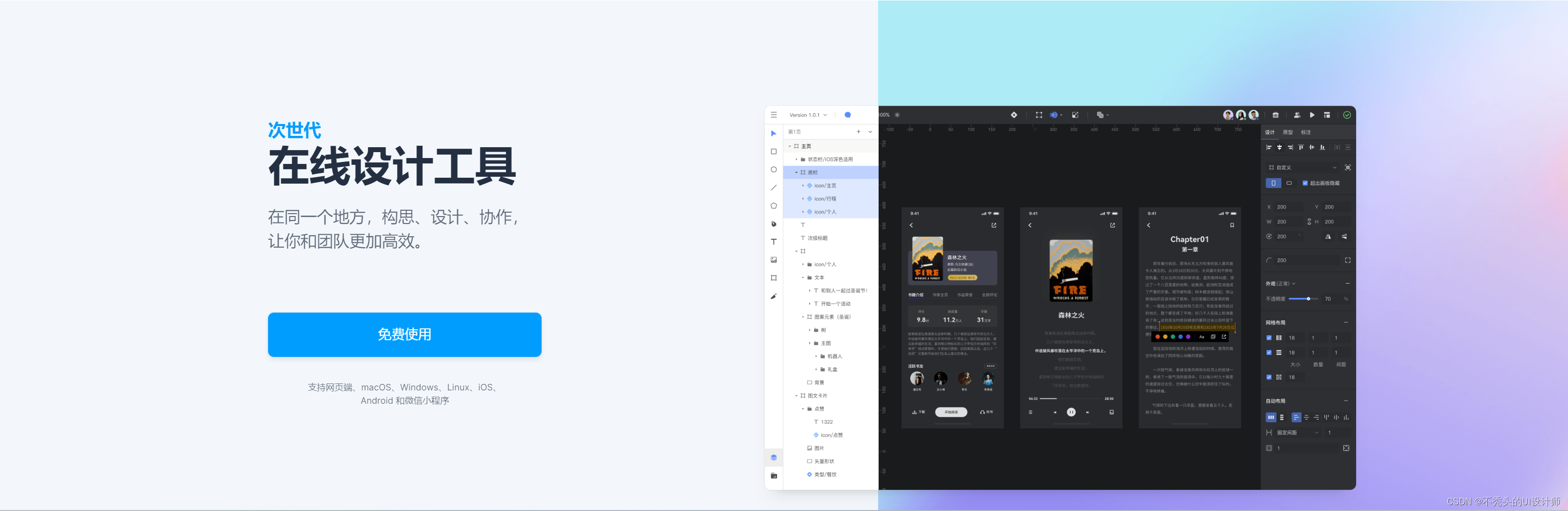The image size is (1568, 511).
Task: Play the prototype preview
Action: click(x=1312, y=115)
